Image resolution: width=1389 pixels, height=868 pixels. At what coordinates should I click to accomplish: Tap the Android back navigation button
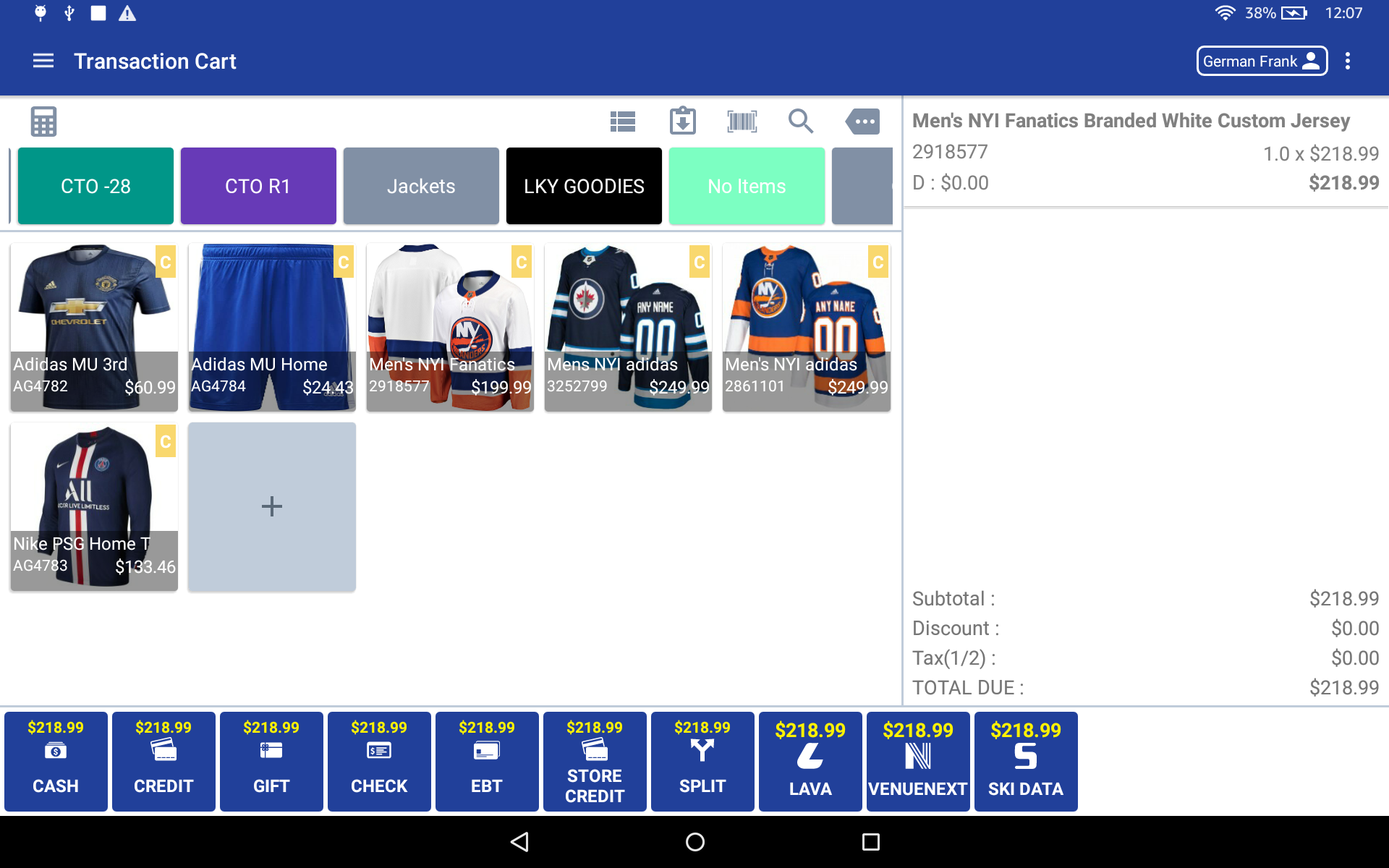click(519, 842)
